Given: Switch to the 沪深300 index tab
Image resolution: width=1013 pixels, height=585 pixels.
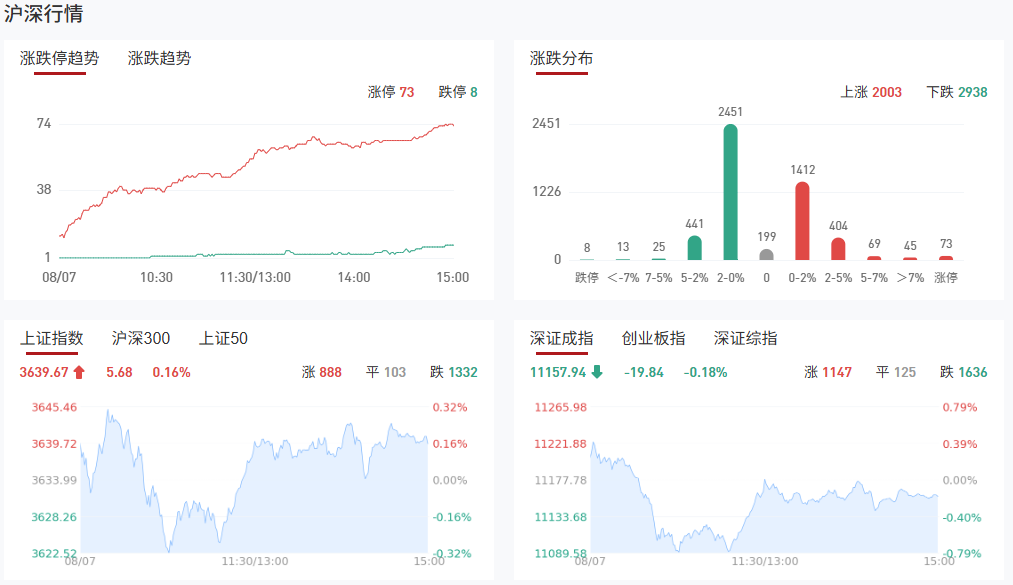Looking at the screenshot, I should [141, 338].
